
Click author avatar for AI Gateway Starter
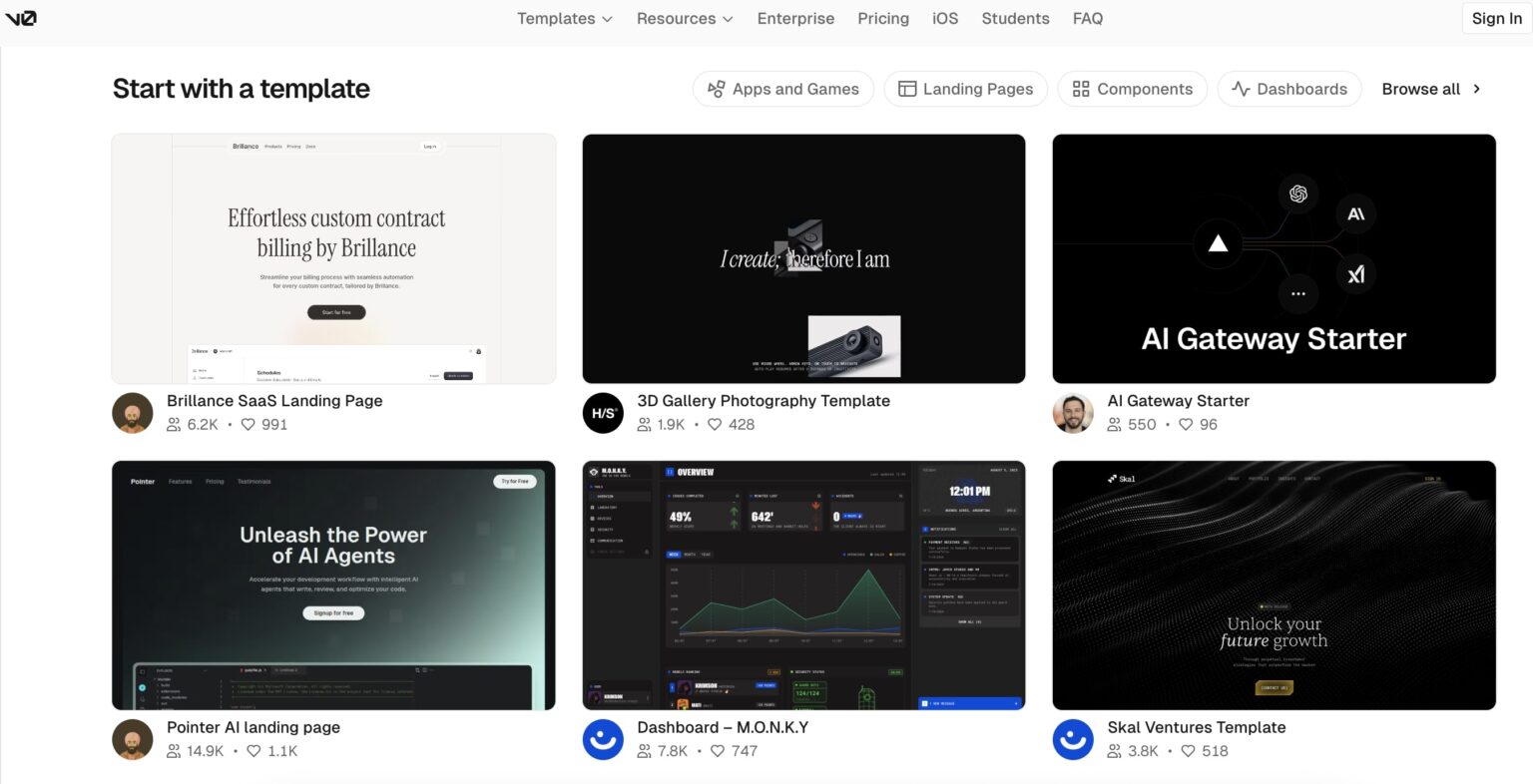tap(1073, 413)
